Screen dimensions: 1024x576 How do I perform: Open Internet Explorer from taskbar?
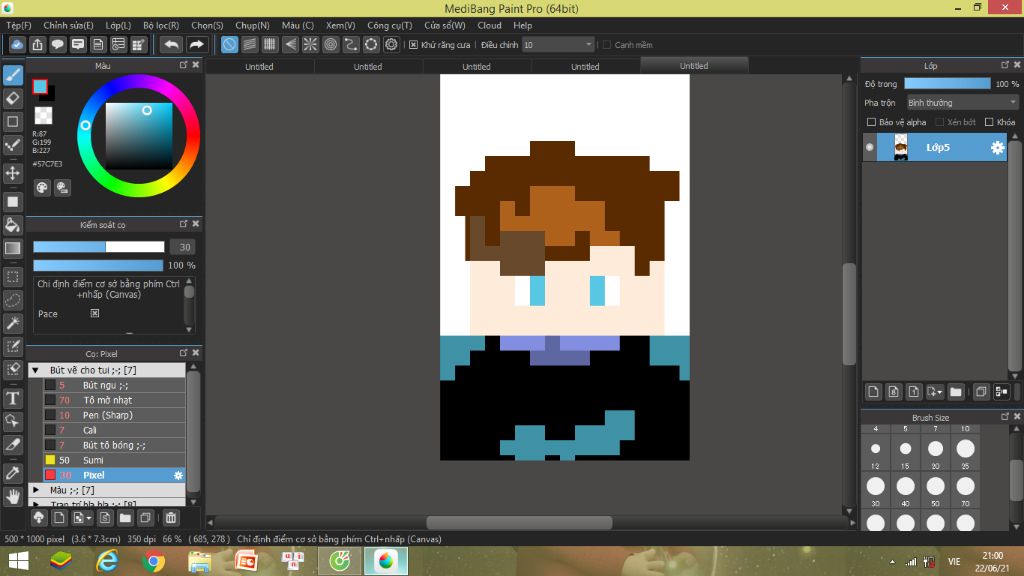pos(107,561)
